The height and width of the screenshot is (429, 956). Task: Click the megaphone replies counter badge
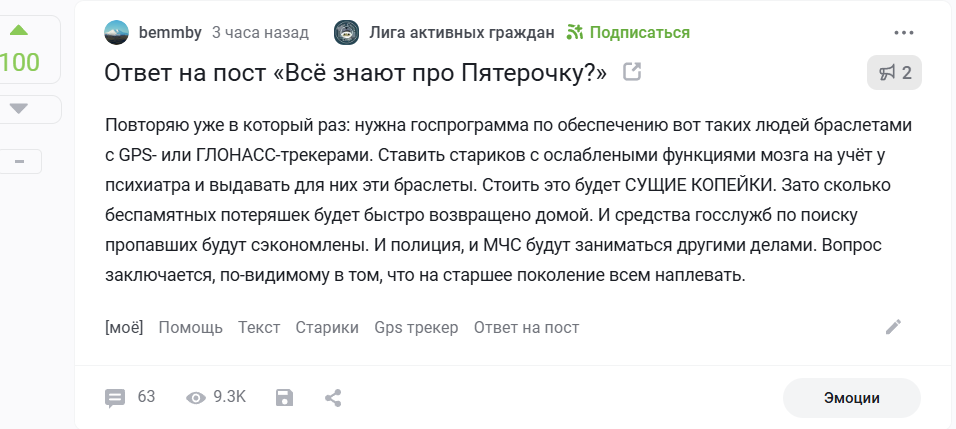(894, 72)
